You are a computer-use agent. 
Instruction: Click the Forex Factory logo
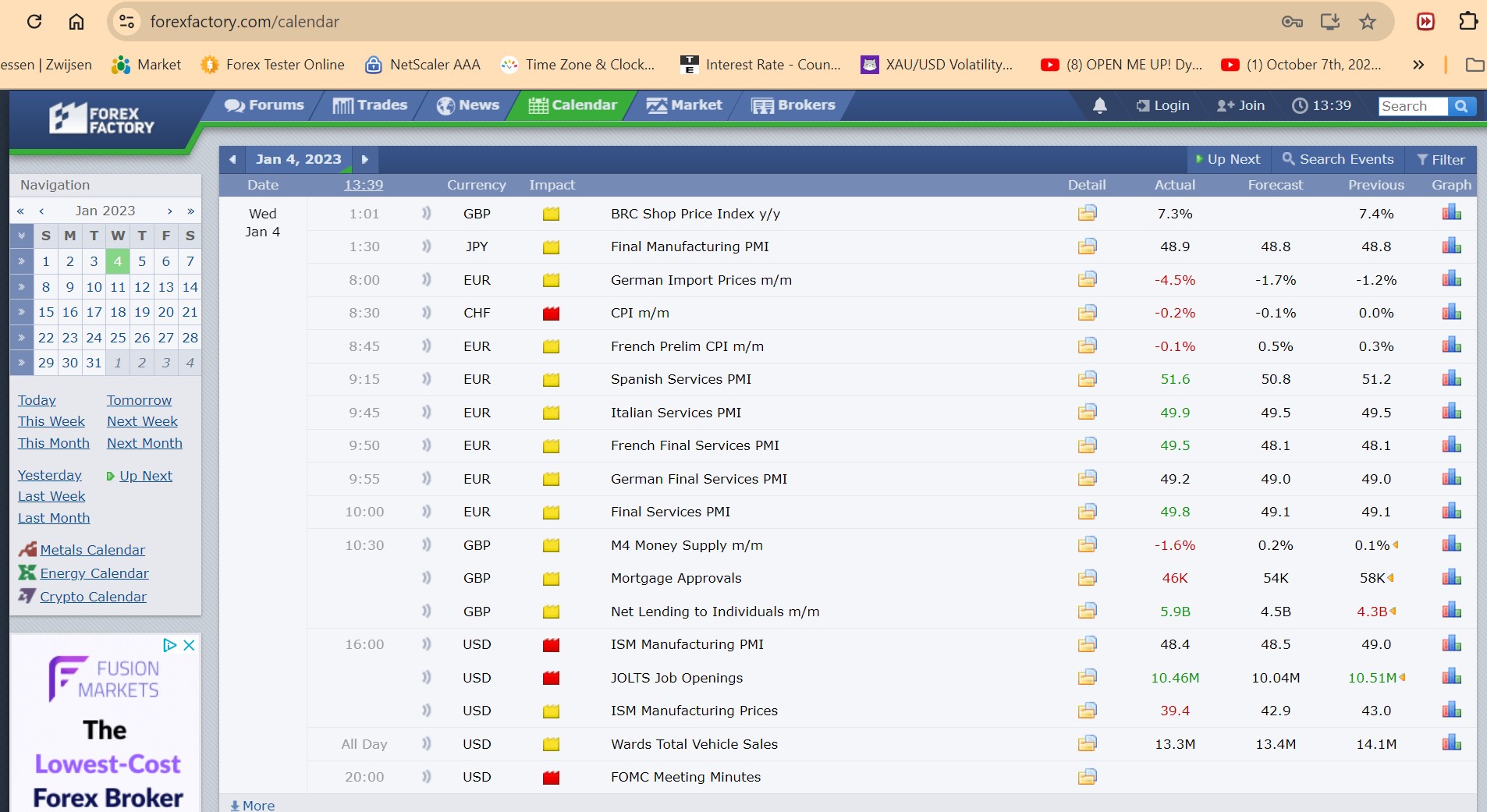(102, 119)
